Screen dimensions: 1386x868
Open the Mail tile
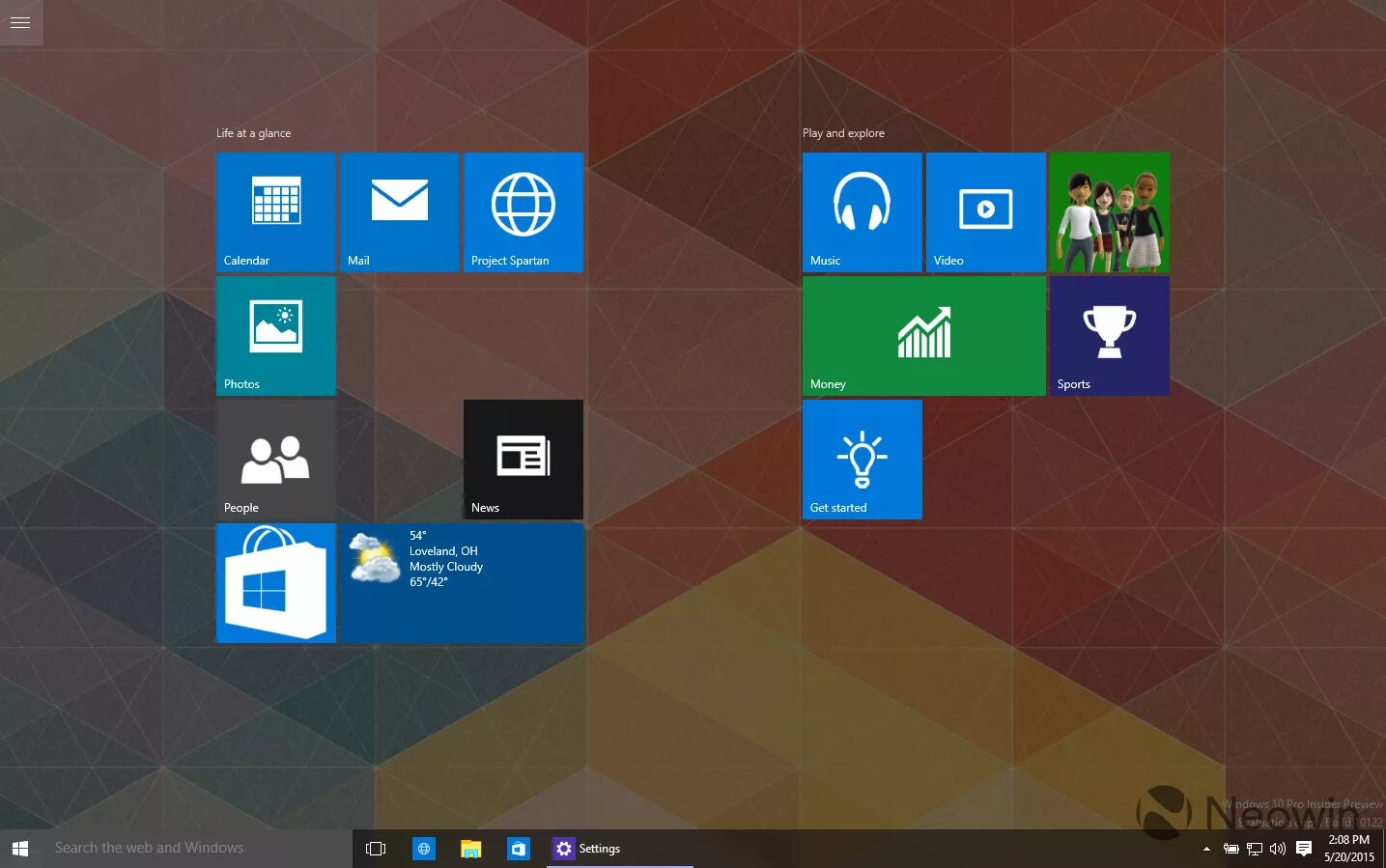tap(399, 211)
